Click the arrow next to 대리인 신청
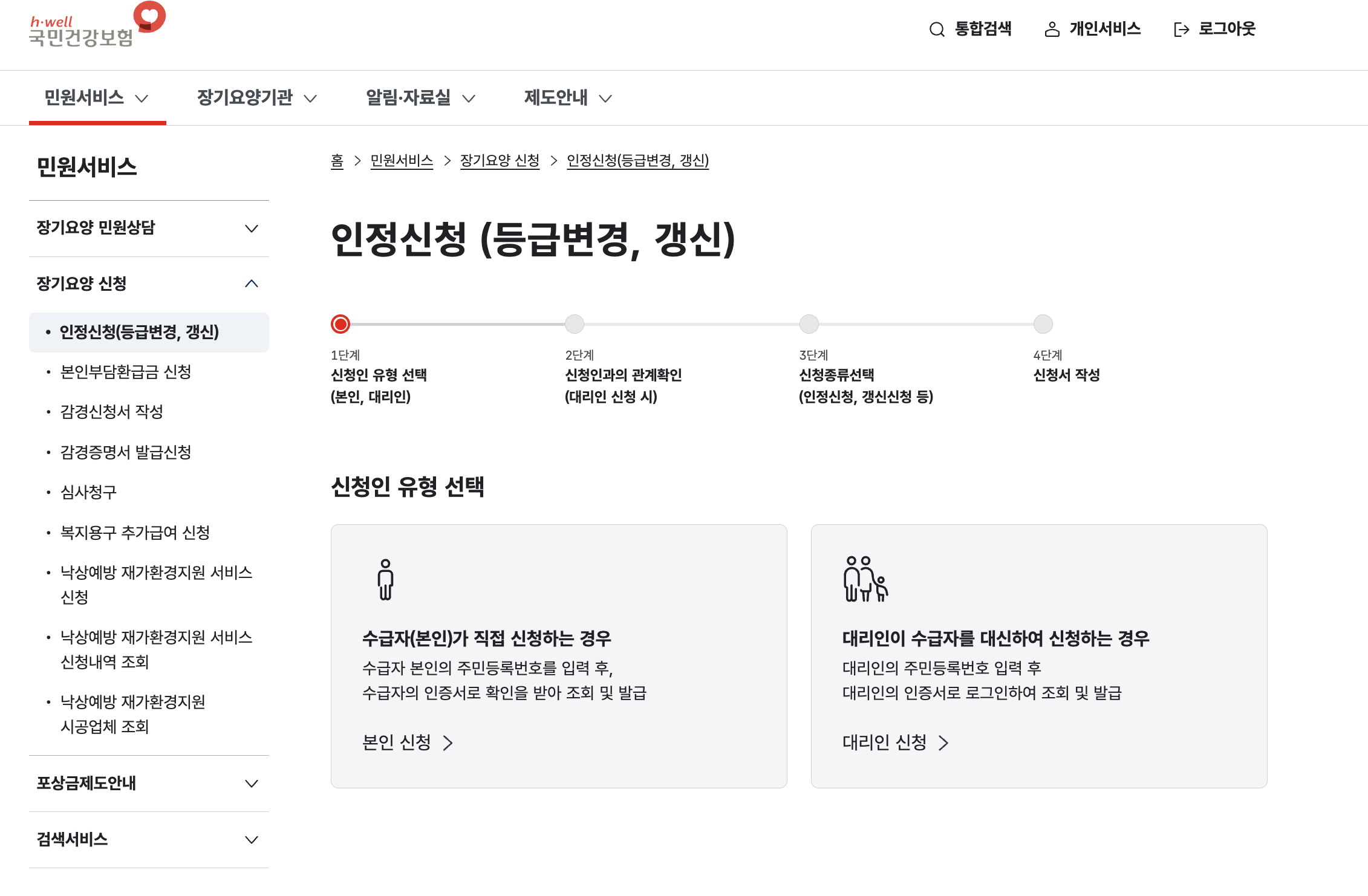Image resolution: width=1368 pixels, height=896 pixels. pyautogui.click(x=943, y=742)
